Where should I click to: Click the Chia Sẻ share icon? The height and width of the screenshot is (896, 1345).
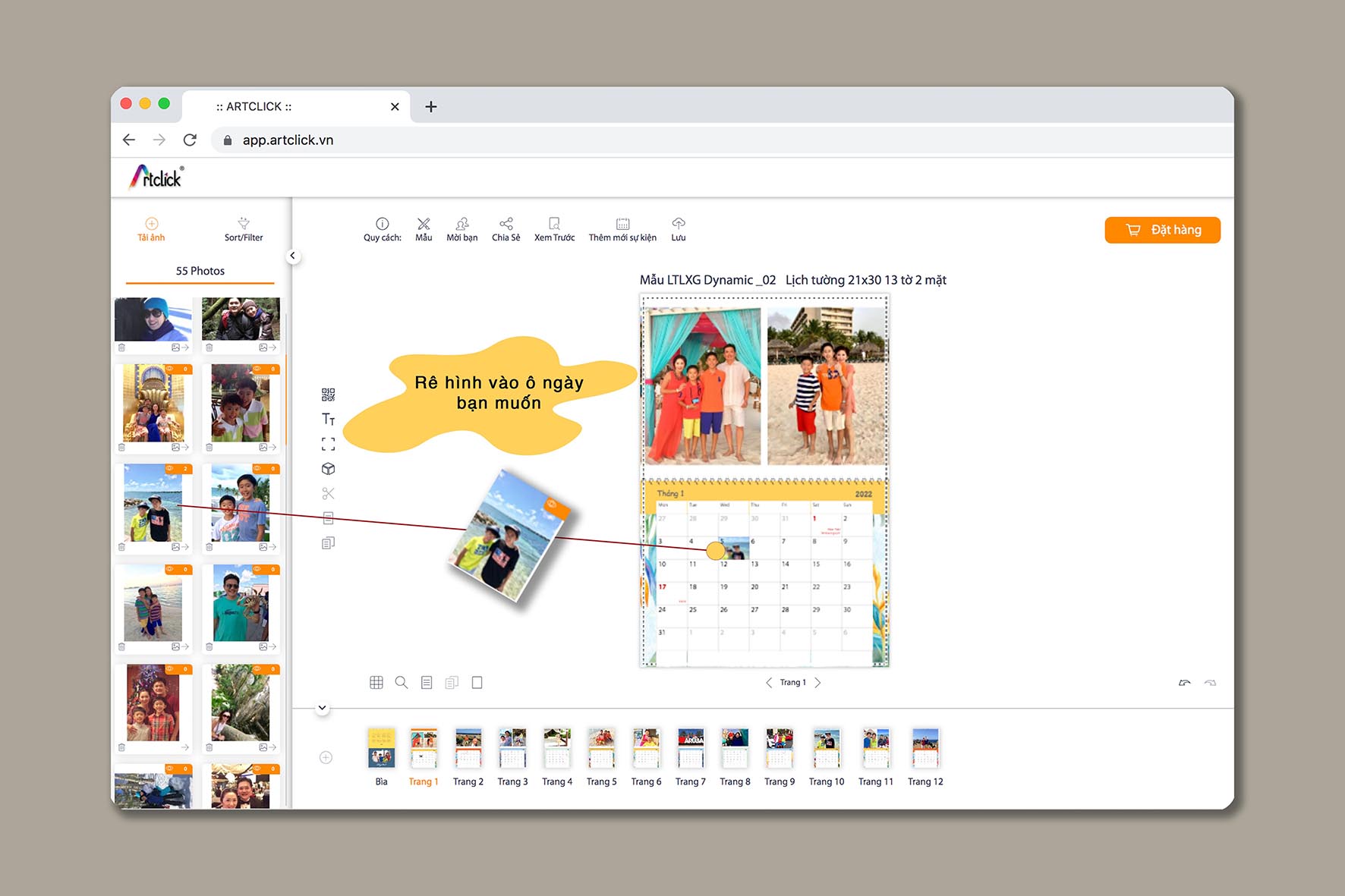pos(506,223)
